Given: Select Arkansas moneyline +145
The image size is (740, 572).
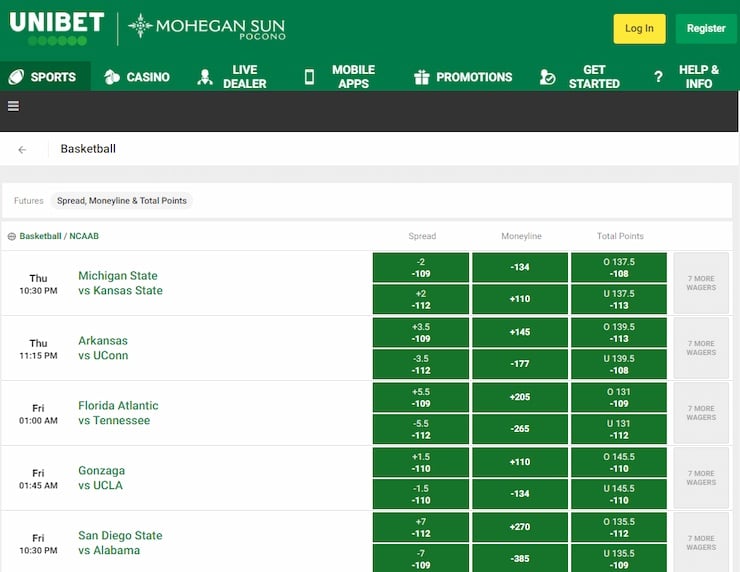Looking at the screenshot, I should pos(520,333).
